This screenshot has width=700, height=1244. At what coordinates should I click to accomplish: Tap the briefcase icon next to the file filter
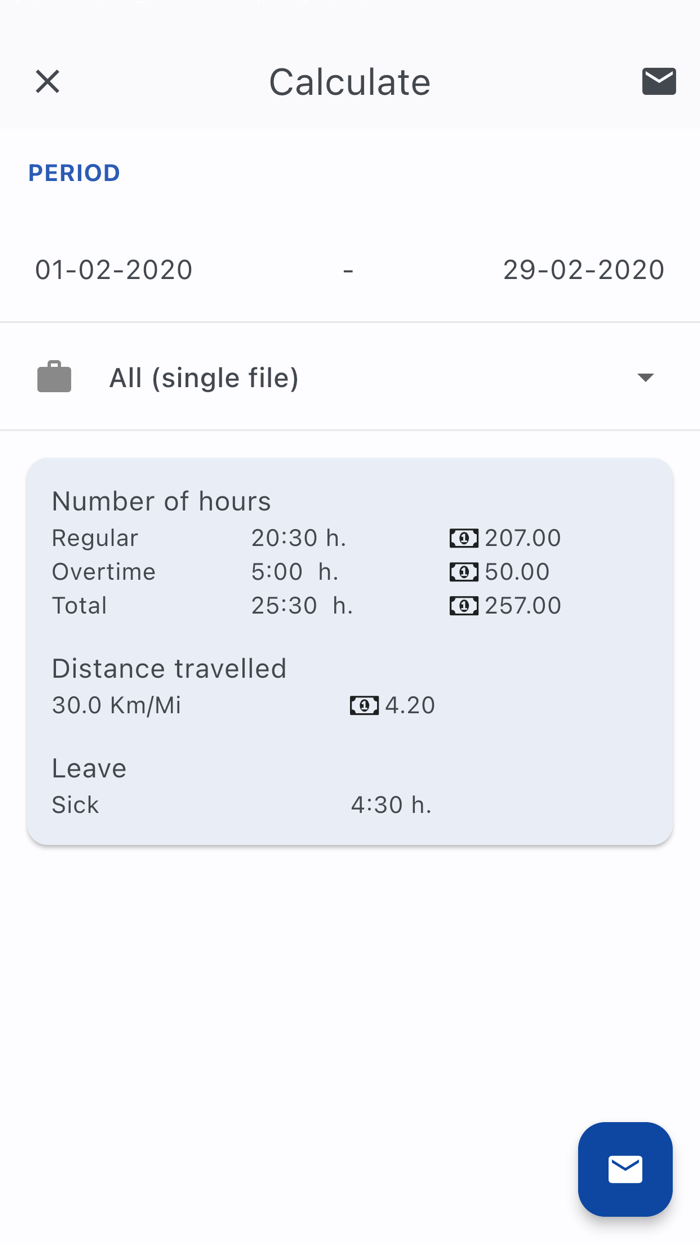(x=54, y=376)
